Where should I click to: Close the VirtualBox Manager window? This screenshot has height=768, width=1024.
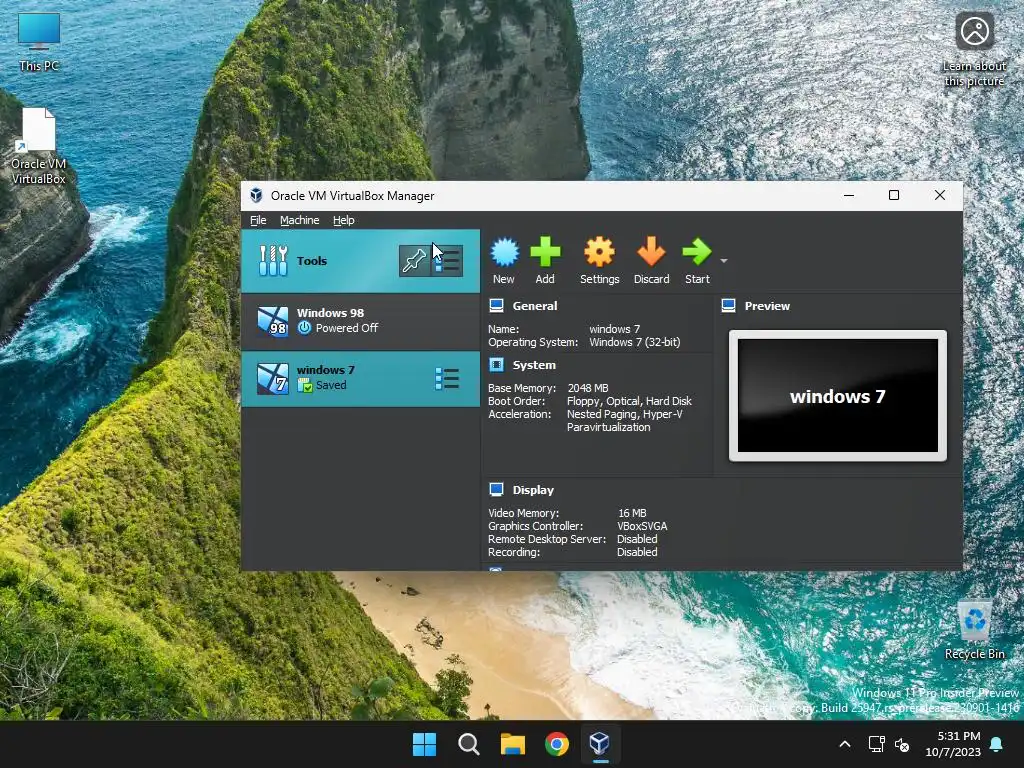[940, 195]
